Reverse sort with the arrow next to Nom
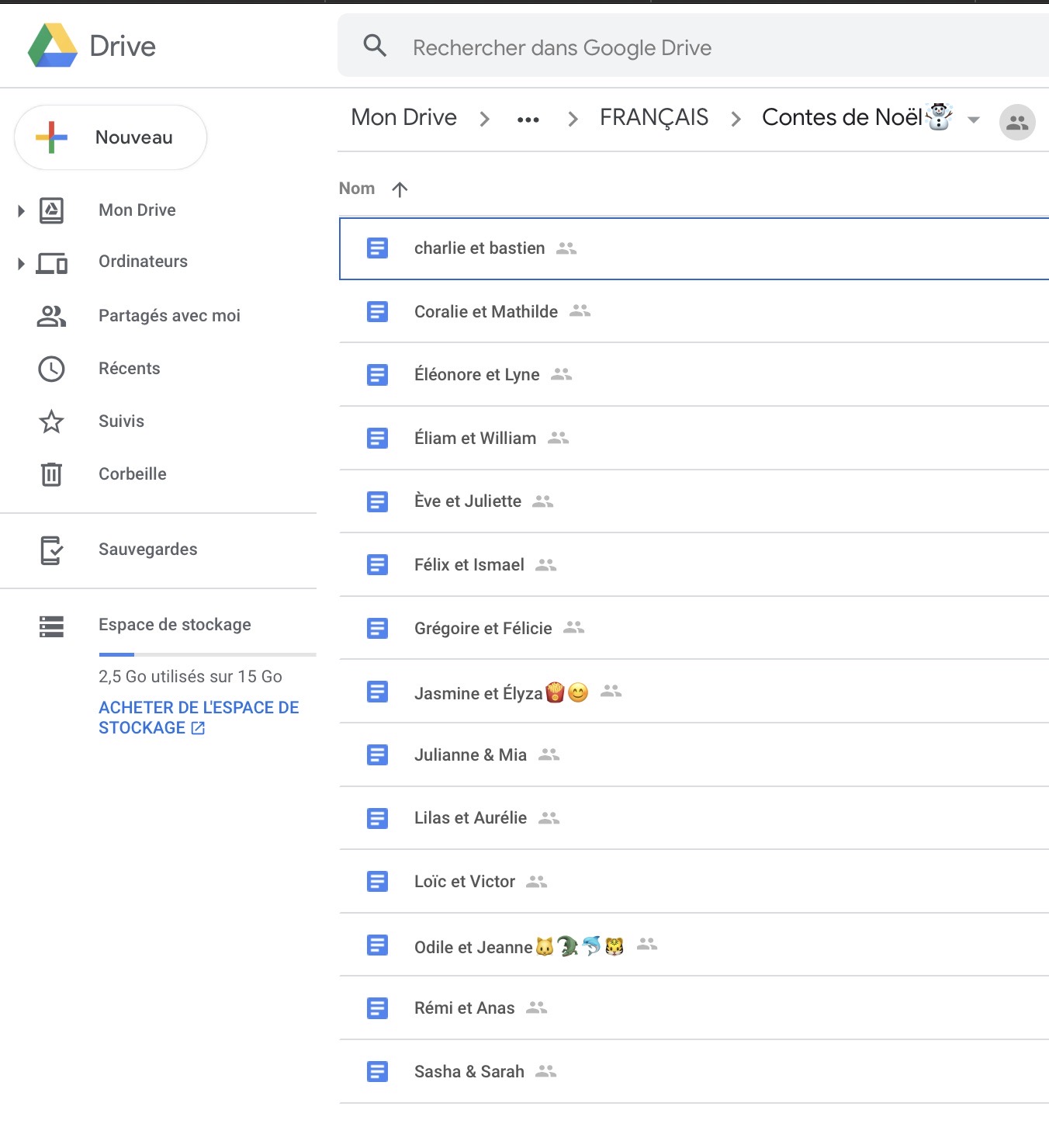 coord(400,189)
